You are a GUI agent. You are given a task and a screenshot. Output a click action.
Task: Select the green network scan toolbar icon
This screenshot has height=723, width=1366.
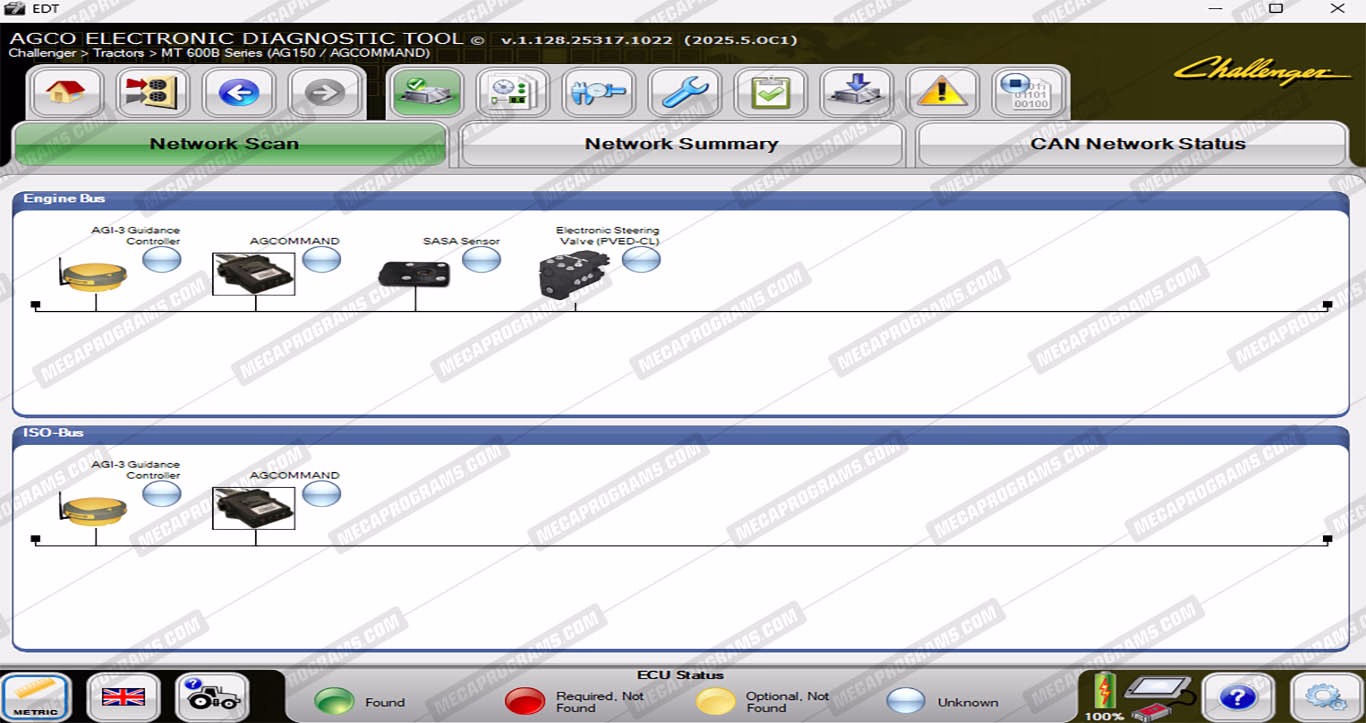tap(426, 93)
